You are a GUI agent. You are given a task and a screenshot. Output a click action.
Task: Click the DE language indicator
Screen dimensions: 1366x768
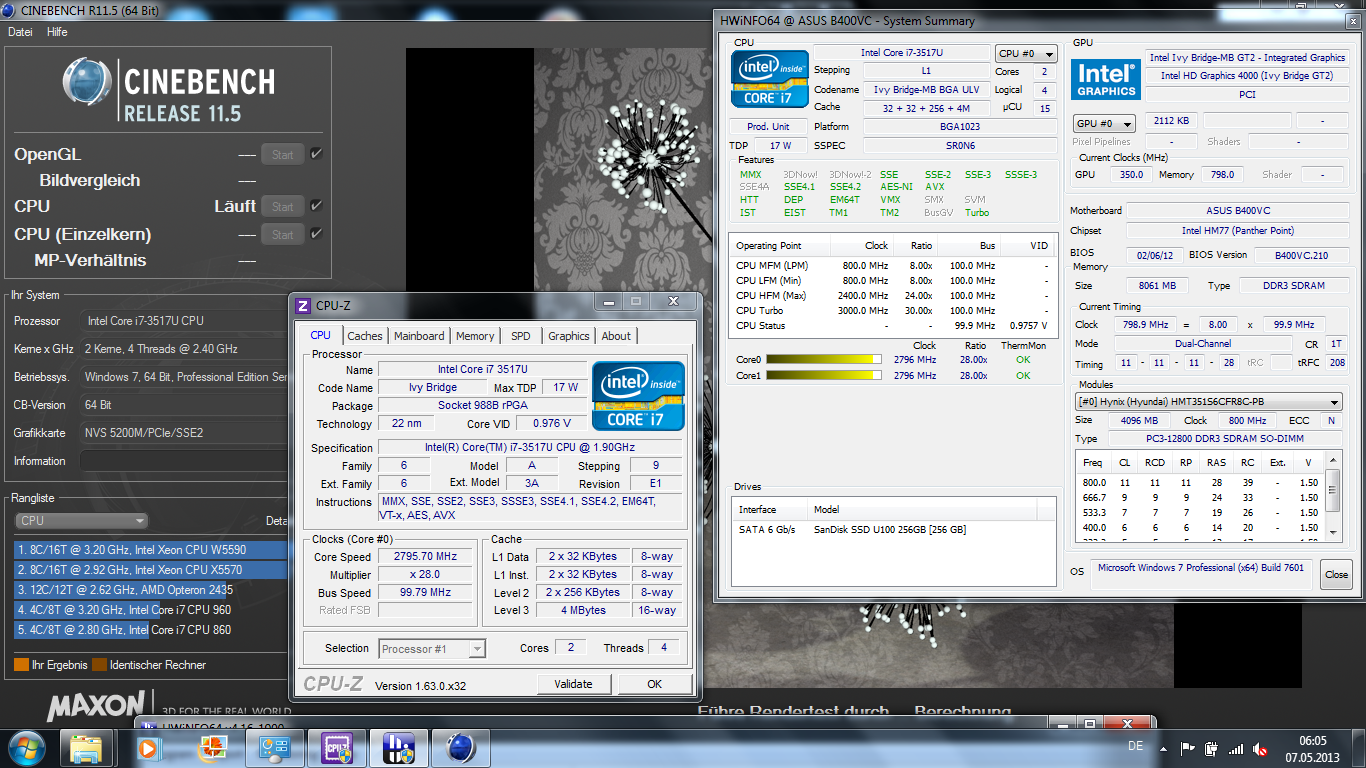(1136, 746)
